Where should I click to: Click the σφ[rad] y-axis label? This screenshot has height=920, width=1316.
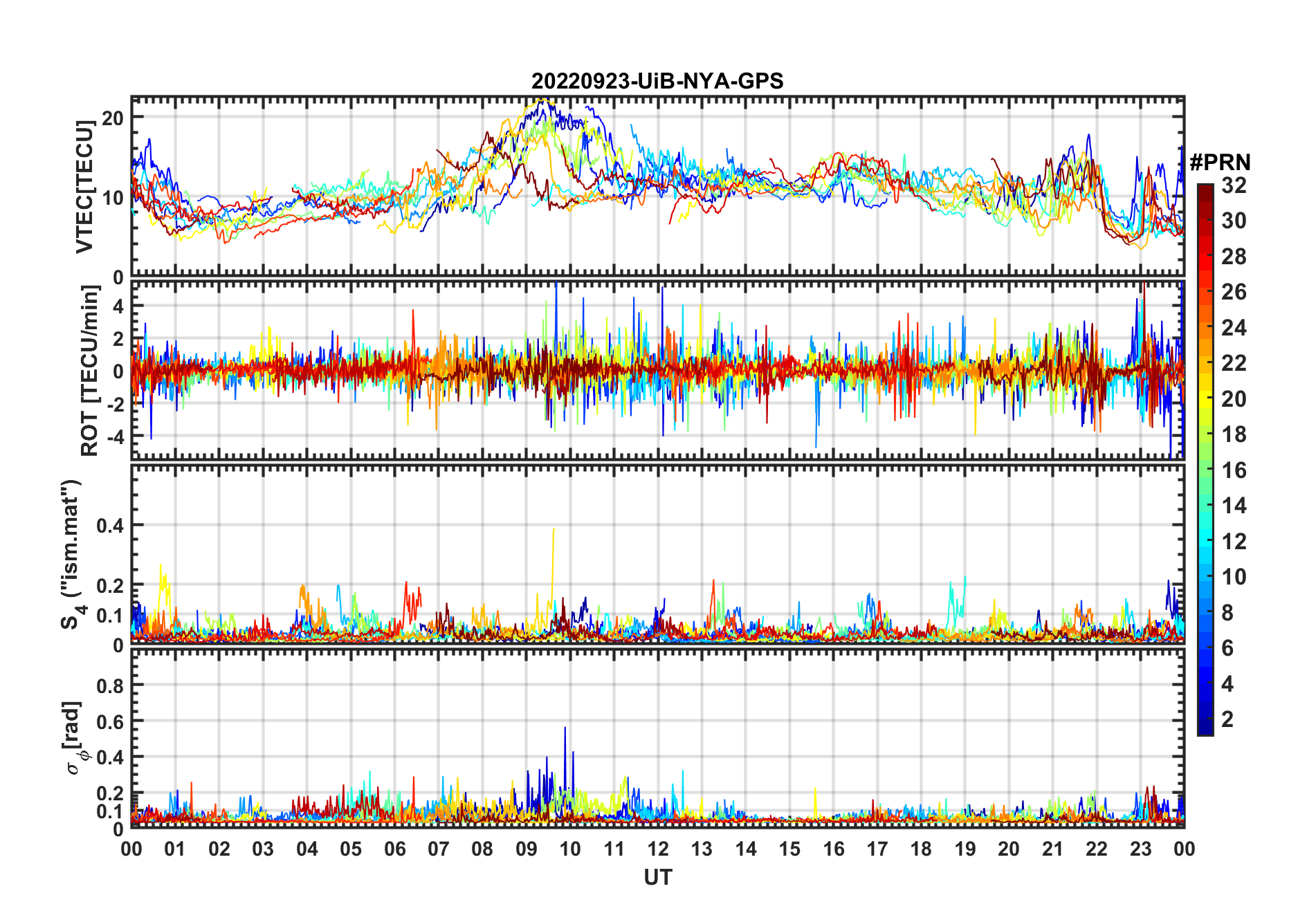coord(74,738)
